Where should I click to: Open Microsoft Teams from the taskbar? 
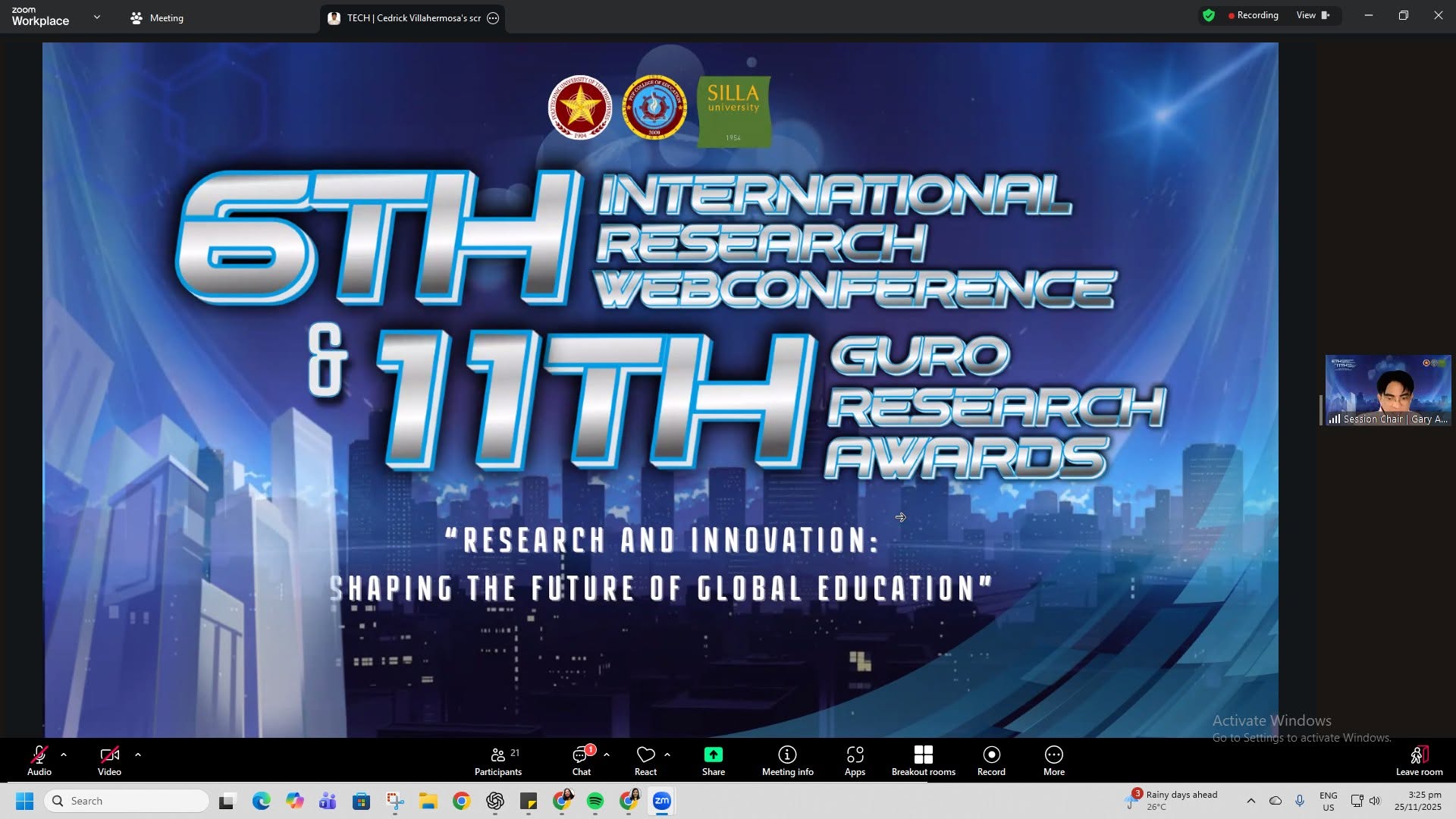click(x=328, y=801)
